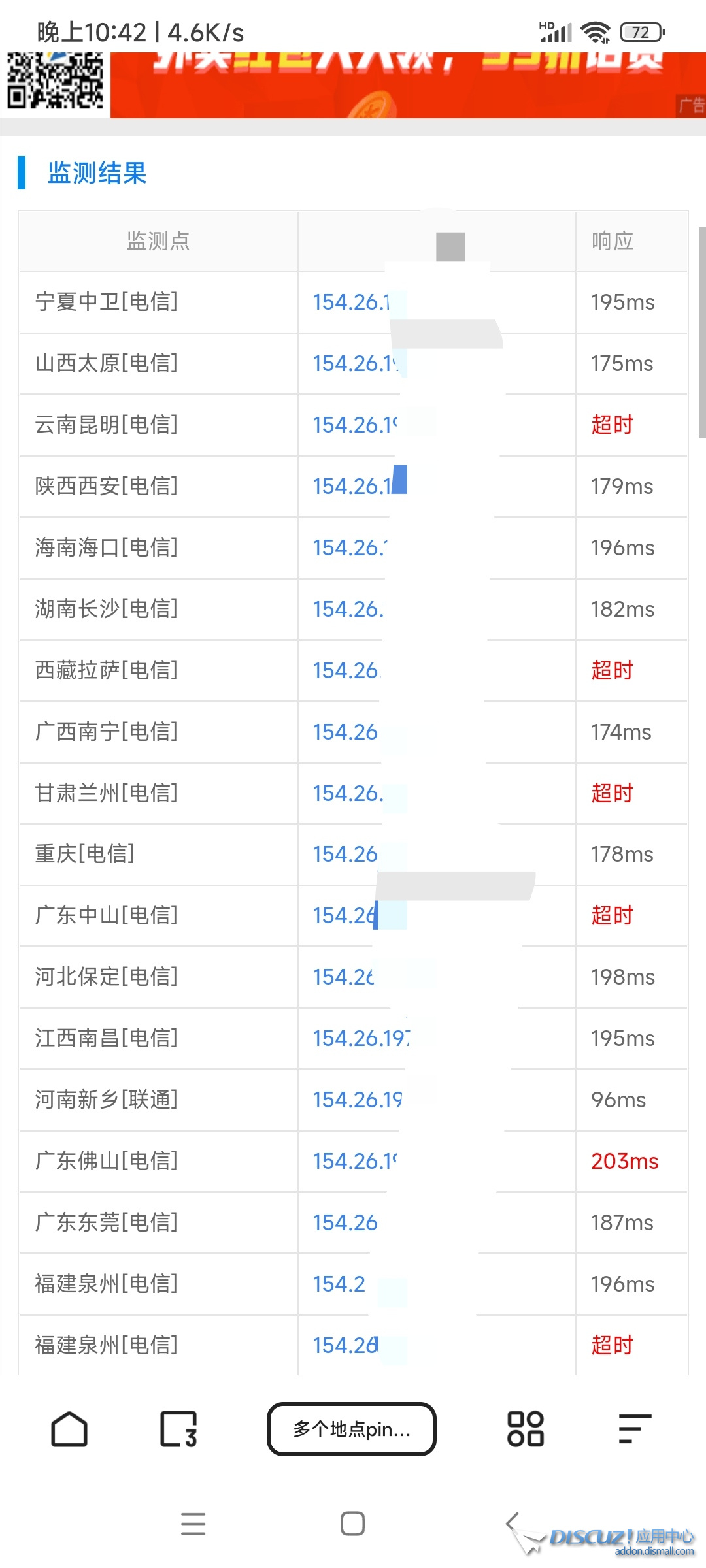Open the IP link for 江西南昌[电信]
Screen dimensions: 706x1568
coord(361,1038)
